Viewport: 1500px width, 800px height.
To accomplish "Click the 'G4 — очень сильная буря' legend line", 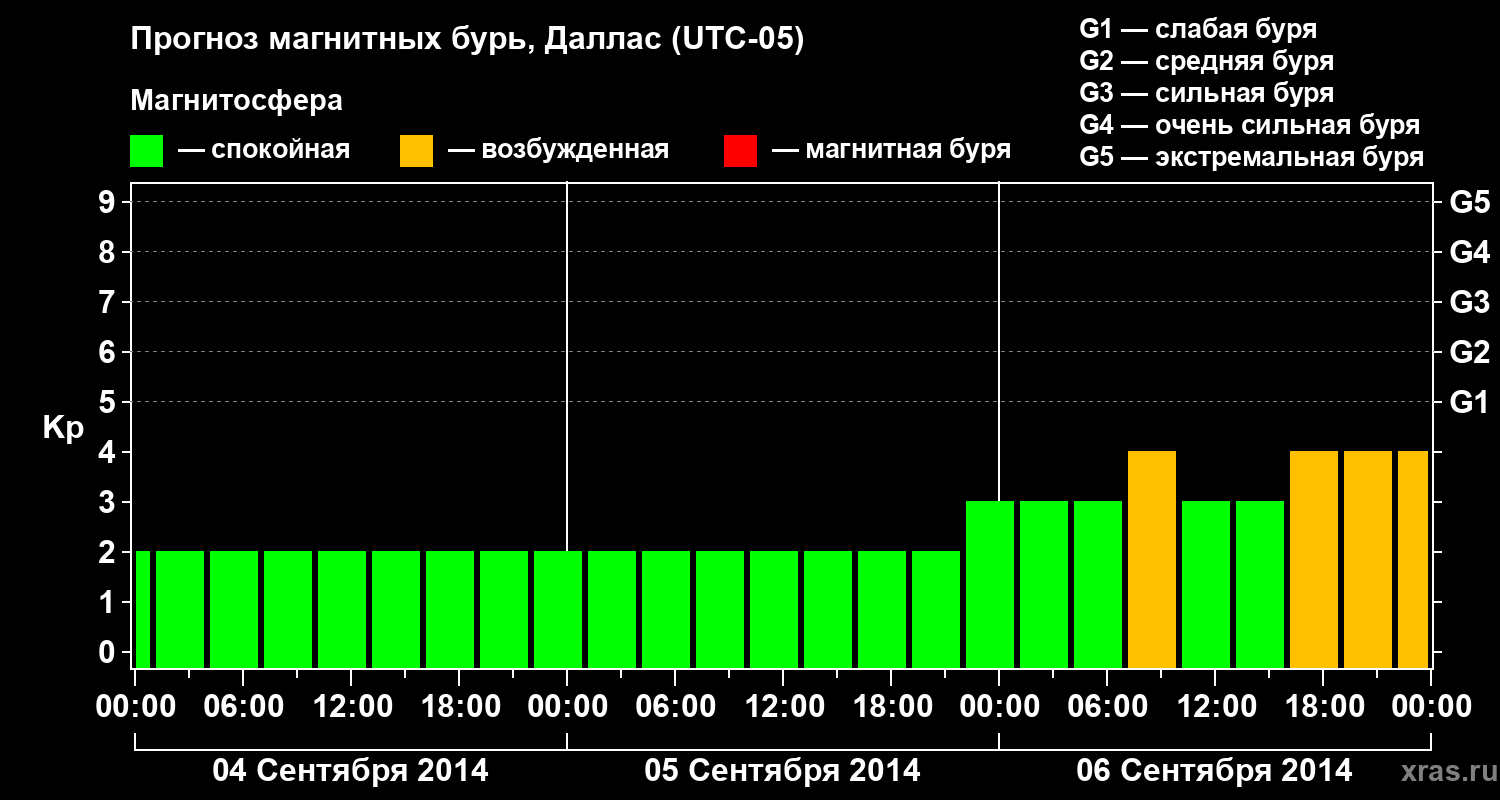I will coord(1250,125).
